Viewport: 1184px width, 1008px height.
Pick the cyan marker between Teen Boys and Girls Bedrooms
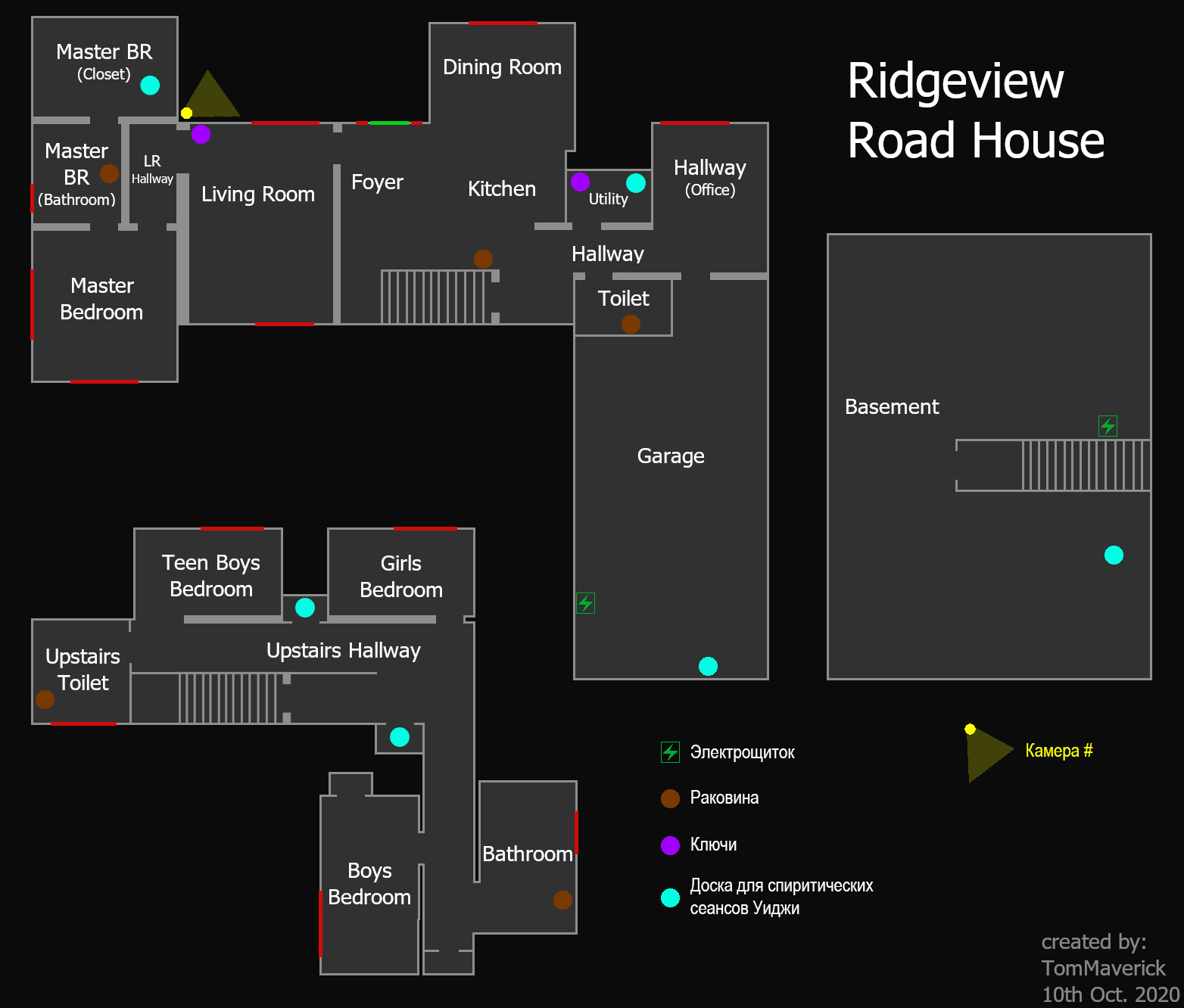[x=305, y=607]
